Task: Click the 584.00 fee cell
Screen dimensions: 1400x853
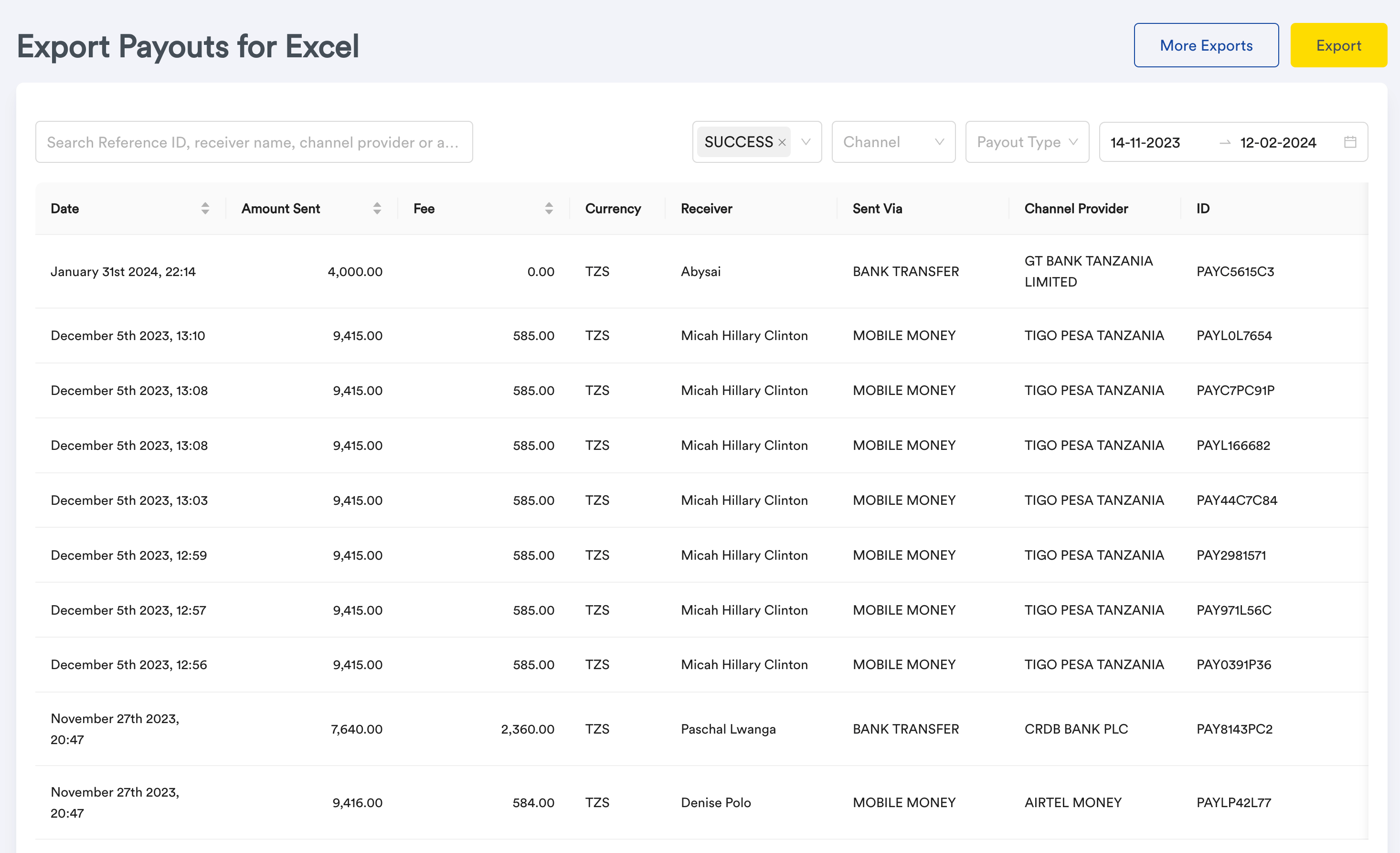Action: 533,802
